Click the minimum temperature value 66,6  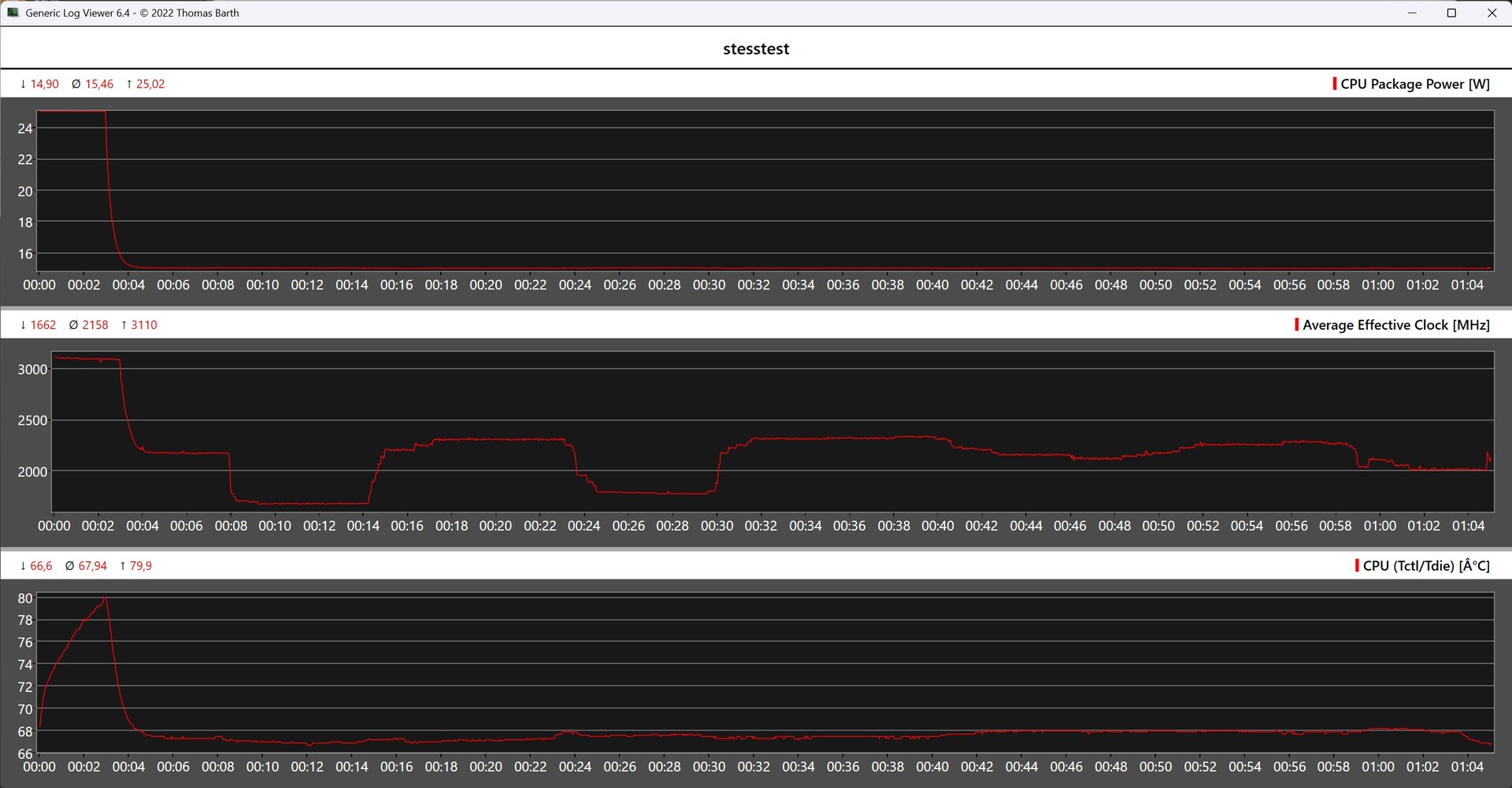coord(41,566)
